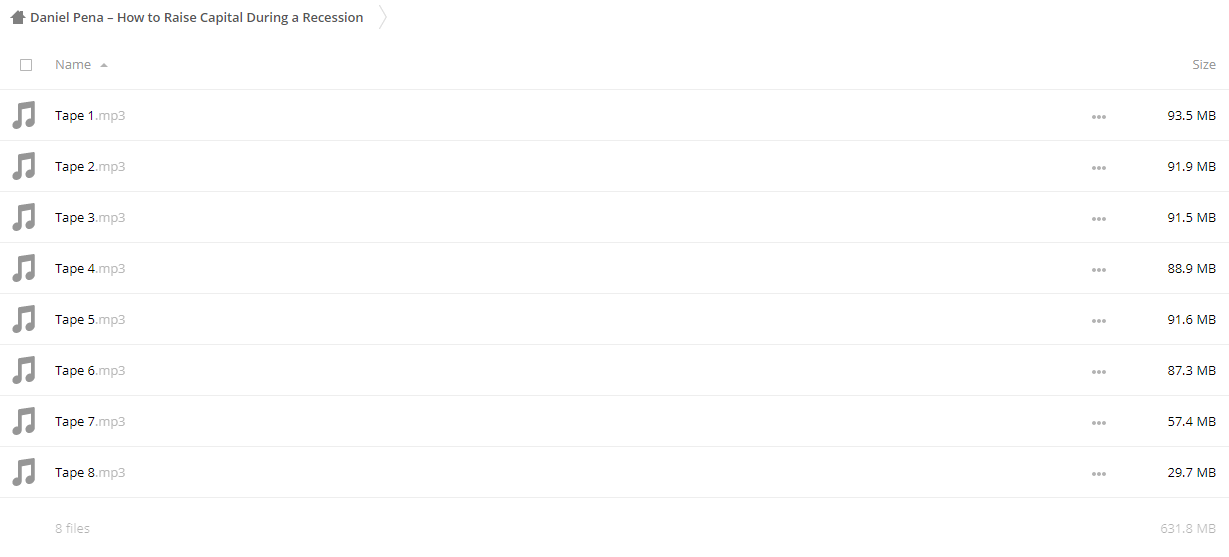This screenshot has width=1229, height=557.
Task: Open more options for Tape 7.mp3
Action: click(x=1099, y=422)
